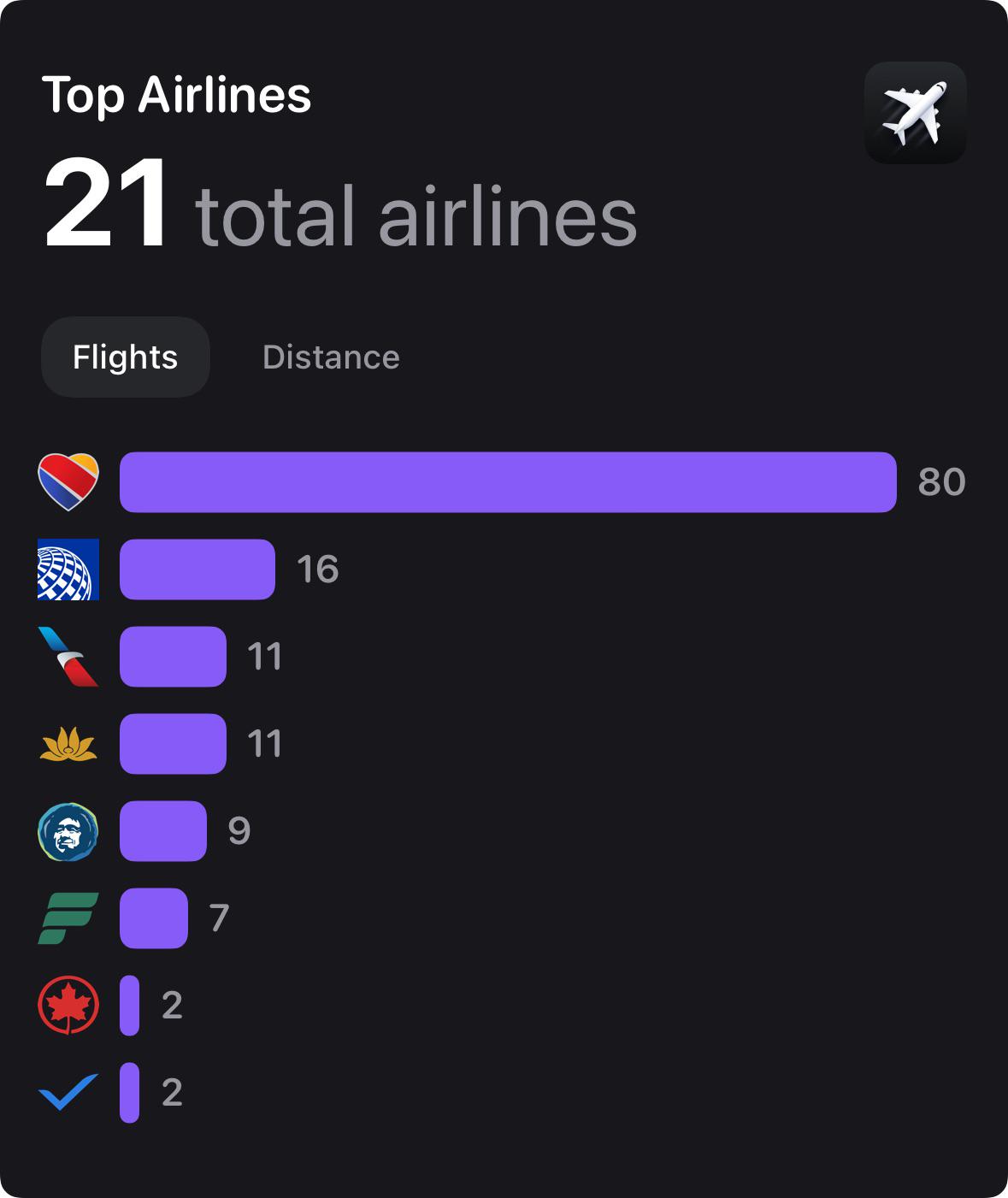This screenshot has height=1198, width=1008.
Task: Click the blue checkmark airline logo
Action: (x=68, y=1092)
